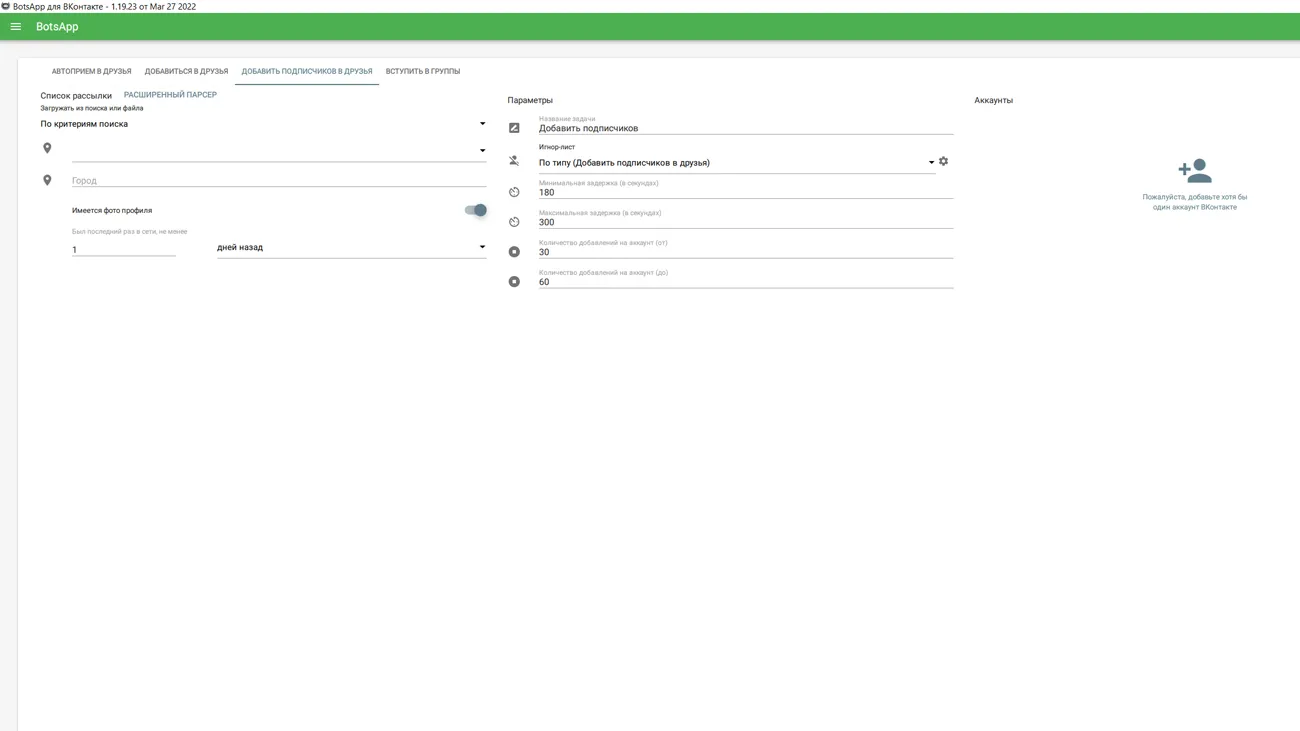Click the pencil icon beside task name
Screen dimensions: 1300x731
pyautogui.click(x=514, y=128)
